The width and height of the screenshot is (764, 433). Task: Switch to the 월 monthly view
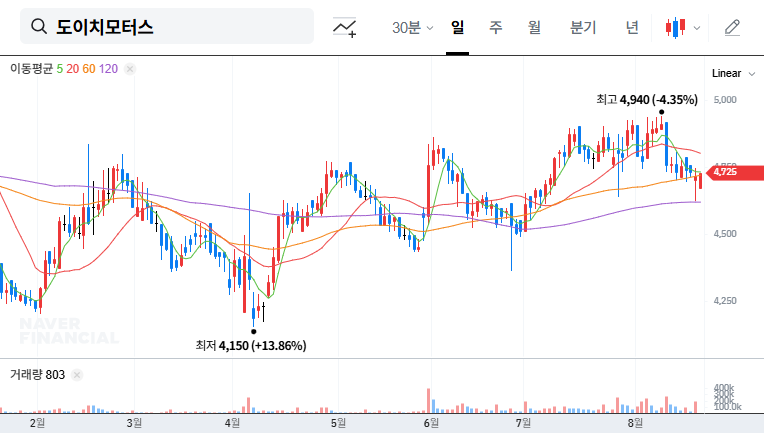click(x=534, y=28)
